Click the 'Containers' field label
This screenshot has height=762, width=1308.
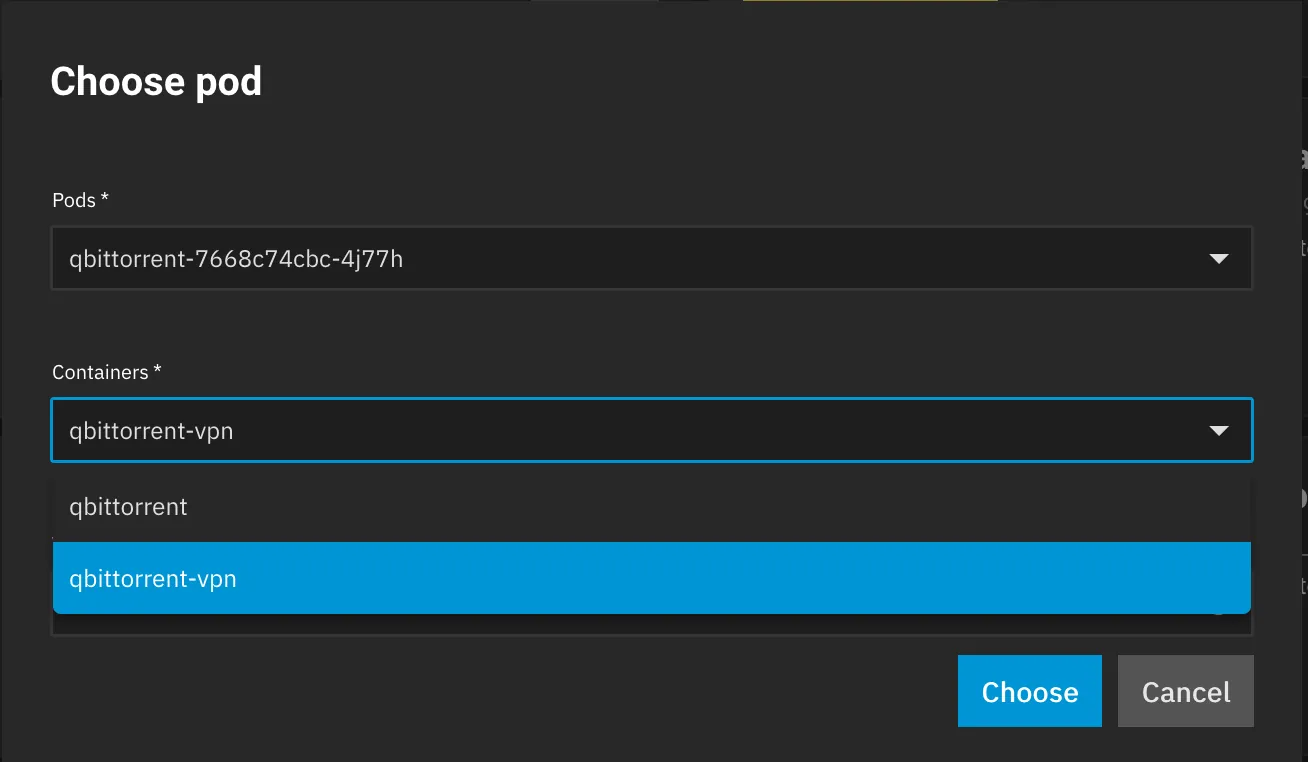pos(100,372)
